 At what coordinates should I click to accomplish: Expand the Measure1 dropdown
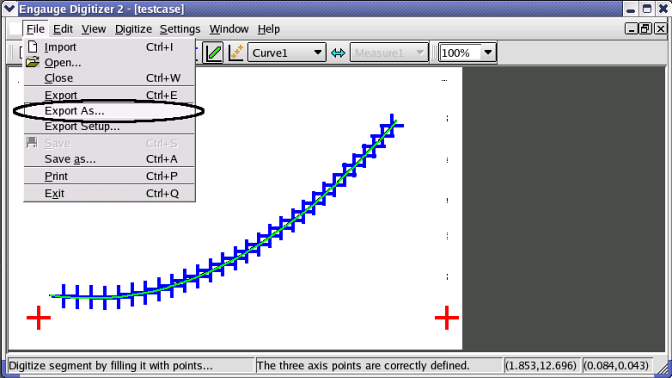(x=420, y=53)
